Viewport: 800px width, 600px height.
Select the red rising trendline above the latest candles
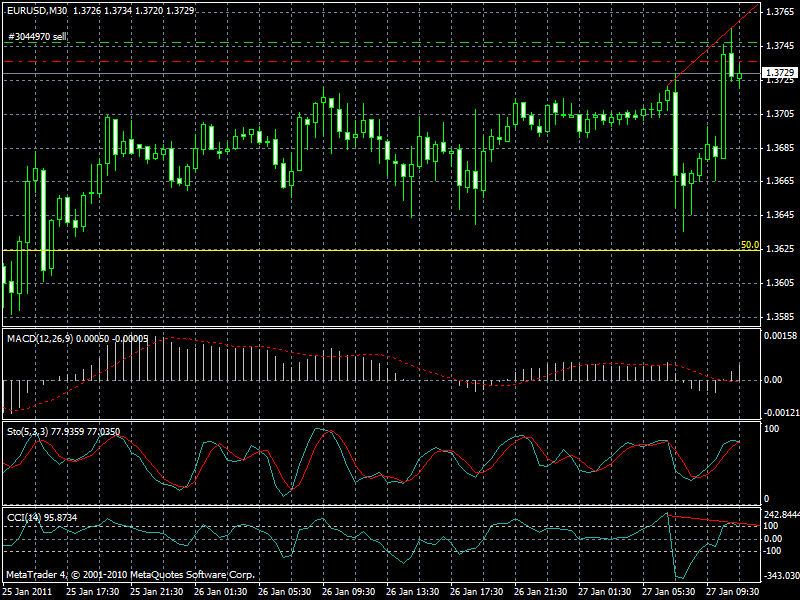713,44
